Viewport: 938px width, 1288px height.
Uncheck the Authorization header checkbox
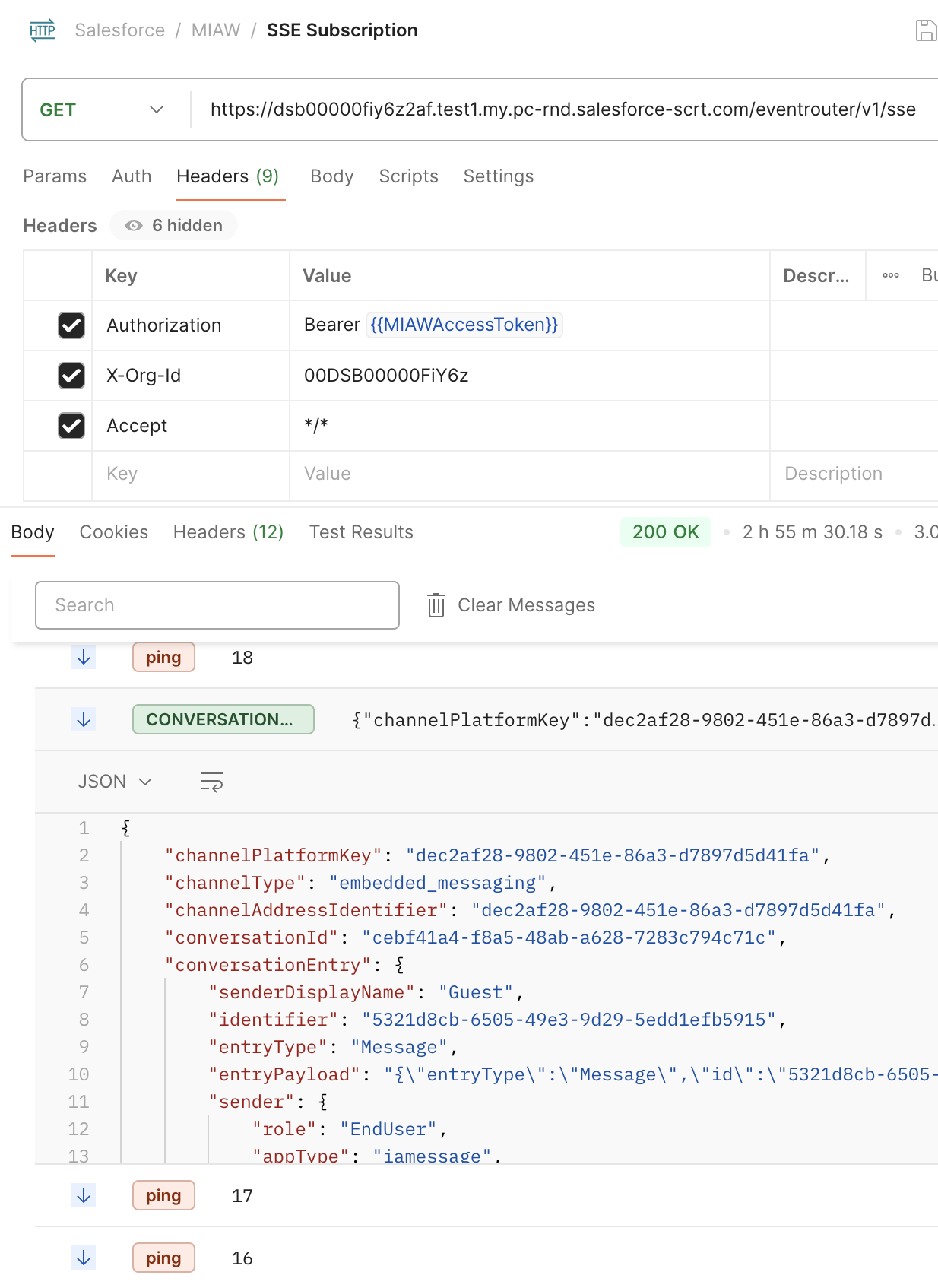(x=71, y=325)
